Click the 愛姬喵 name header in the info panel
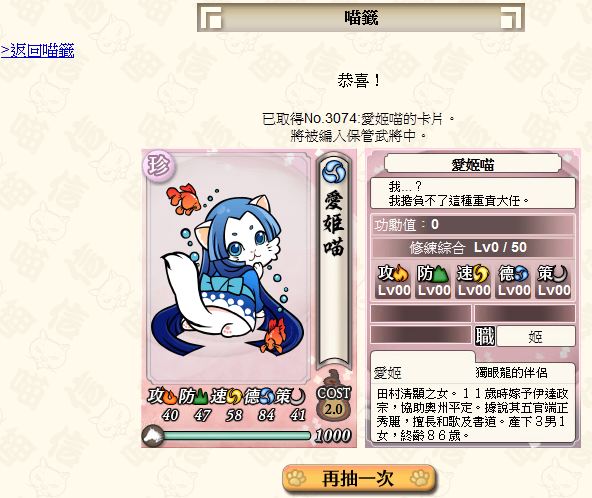592x498 pixels. (473, 165)
